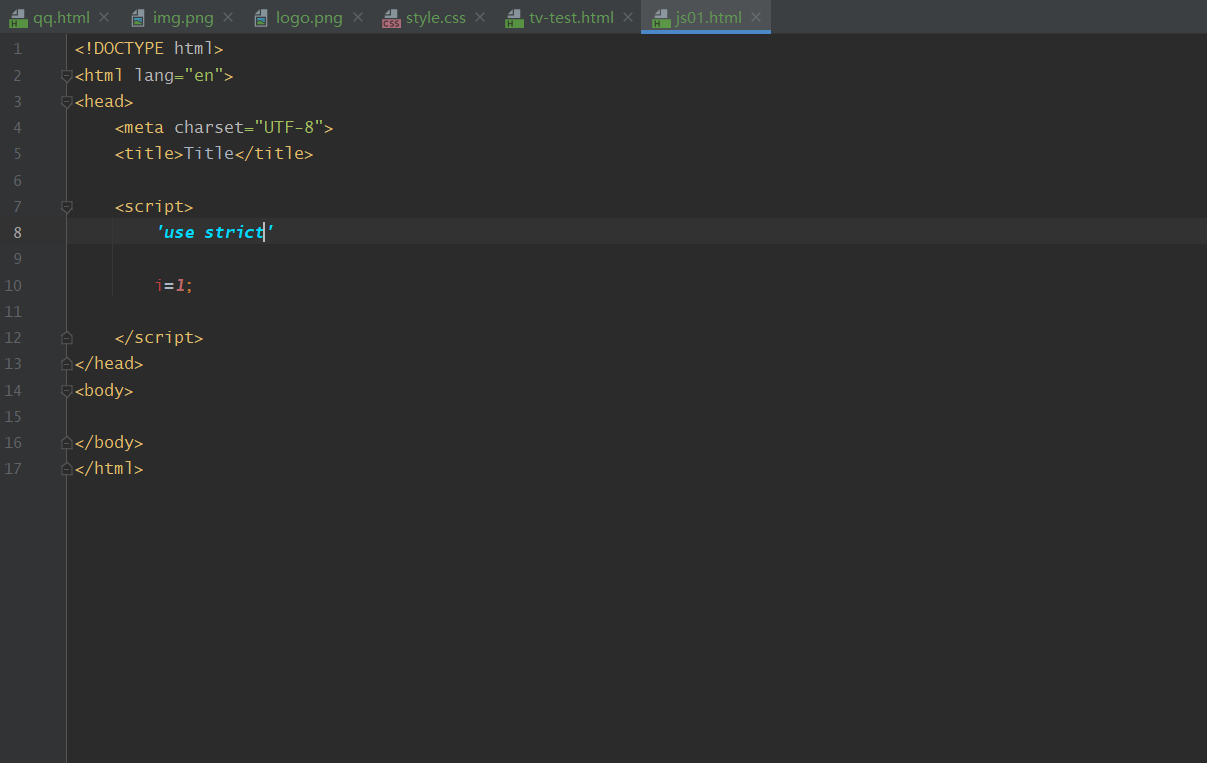Click the img.png image file icon
1207x763 pixels.
tap(138, 17)
